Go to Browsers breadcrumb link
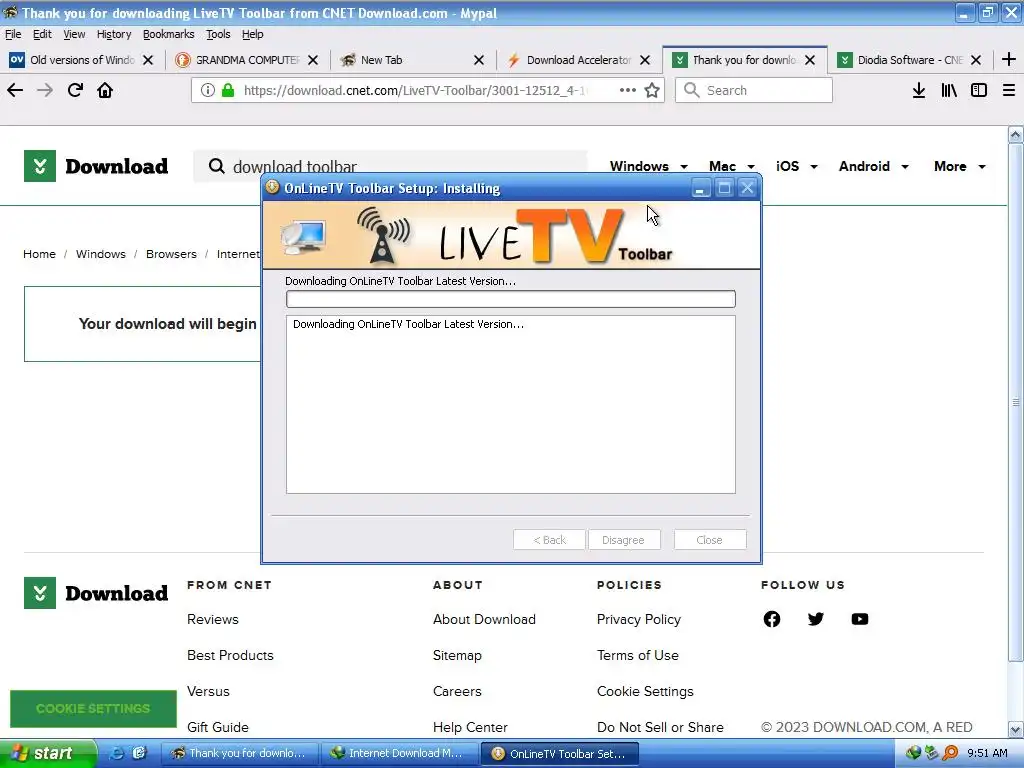The height and width of the screenshot is (768, 1024). 171,254
